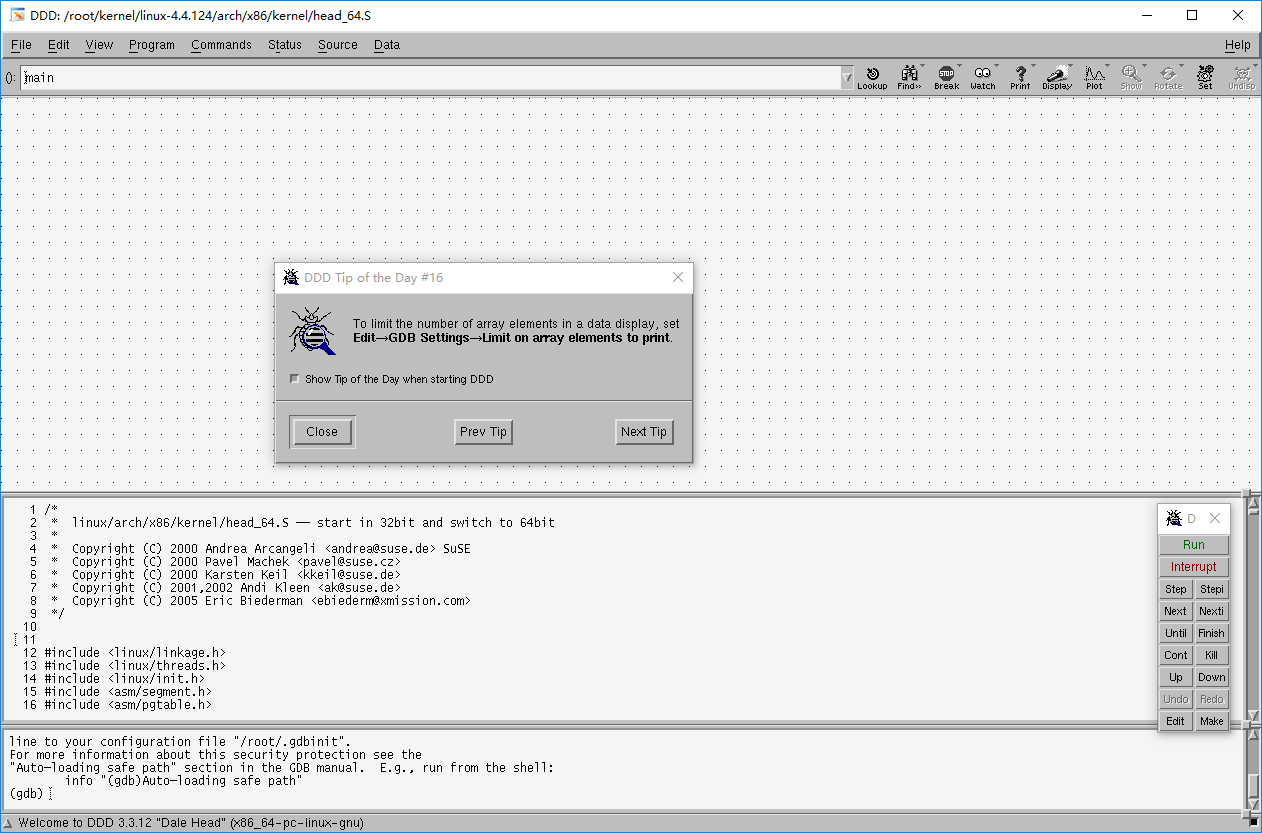Image resolution: width=1262 pixels, height=833 pixels.
Task: Click the Step button
Action: click(1176, 589)
